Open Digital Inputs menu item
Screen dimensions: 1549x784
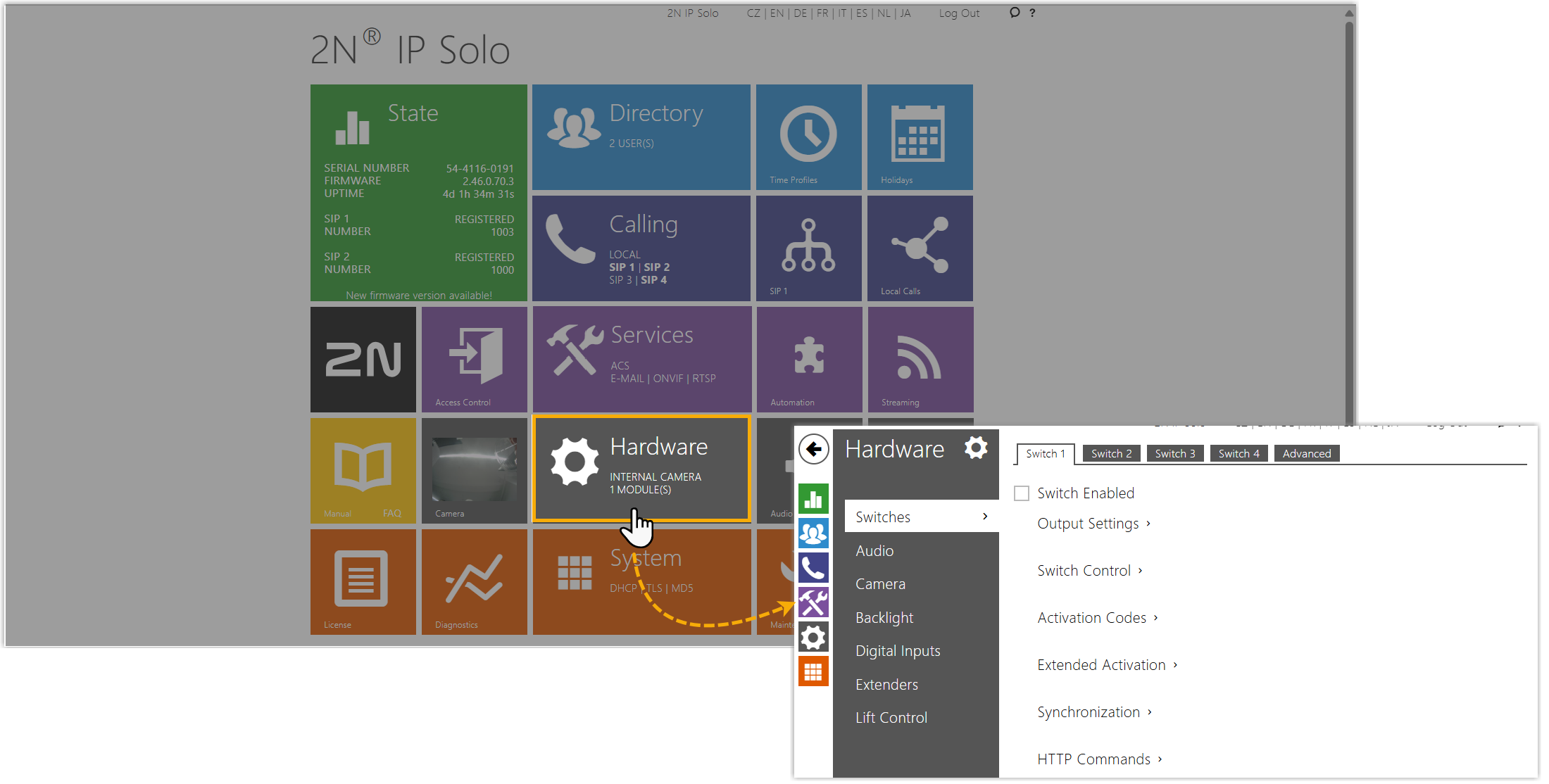[898, 651]
